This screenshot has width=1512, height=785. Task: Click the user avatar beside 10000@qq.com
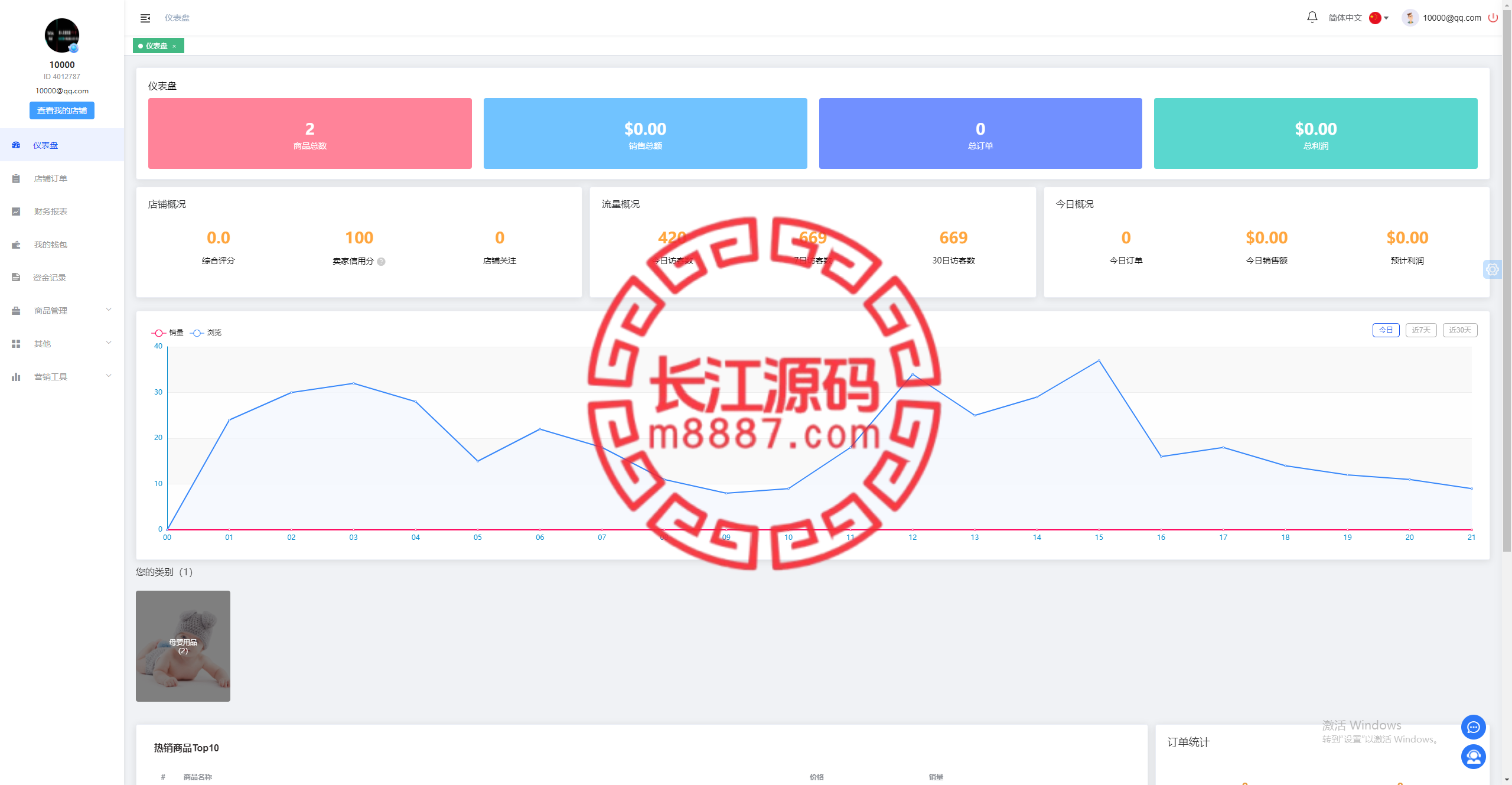pos(1410,18)
